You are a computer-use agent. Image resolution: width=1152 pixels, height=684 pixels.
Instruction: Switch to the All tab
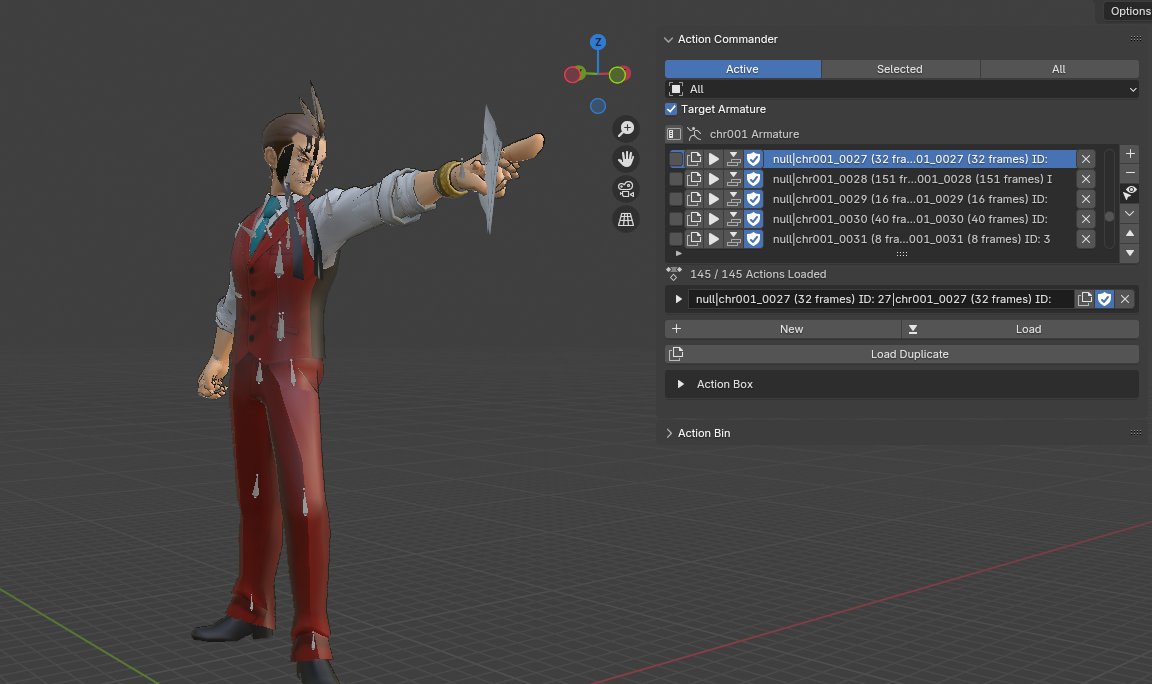coord(1059,69)
